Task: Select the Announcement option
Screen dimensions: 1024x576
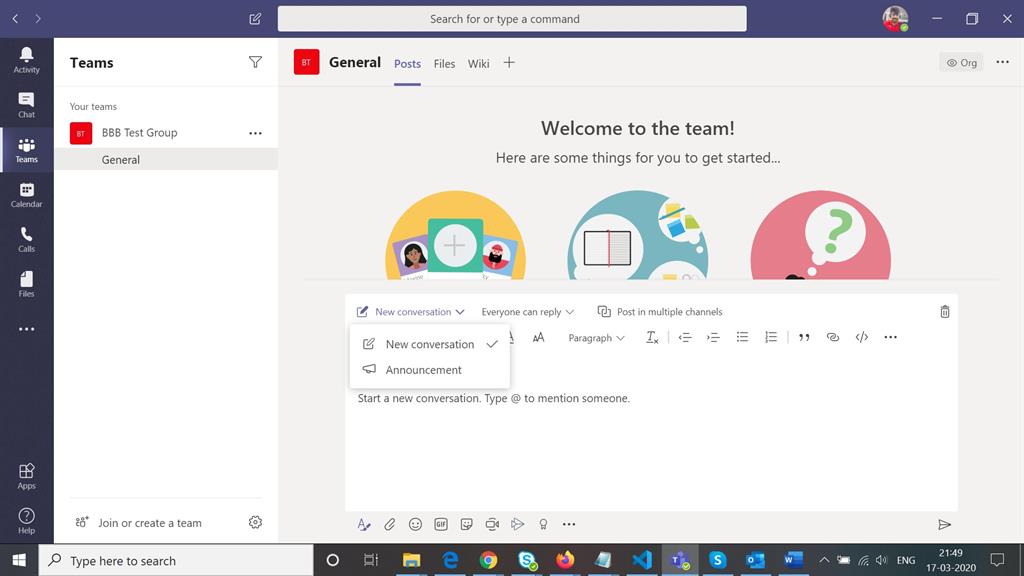Action: 424,369
